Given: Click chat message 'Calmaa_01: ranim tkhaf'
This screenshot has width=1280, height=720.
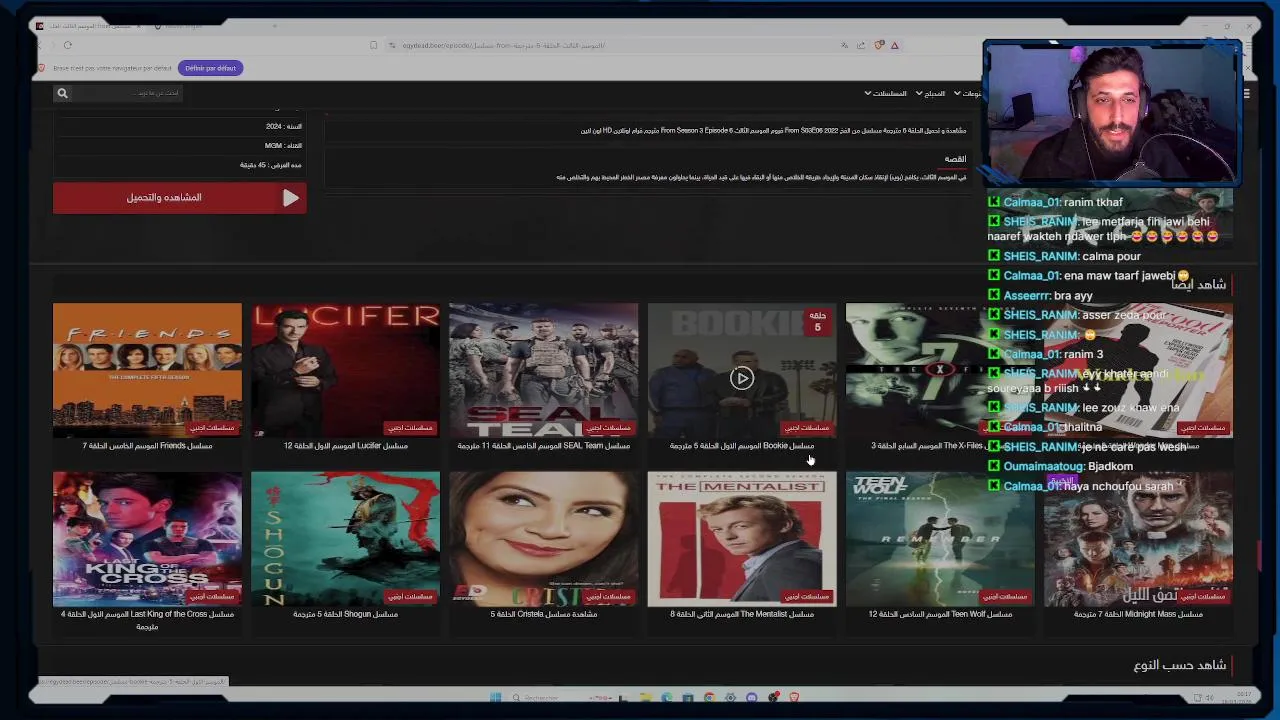Looking at the screenshot, I should point(1055,202).
